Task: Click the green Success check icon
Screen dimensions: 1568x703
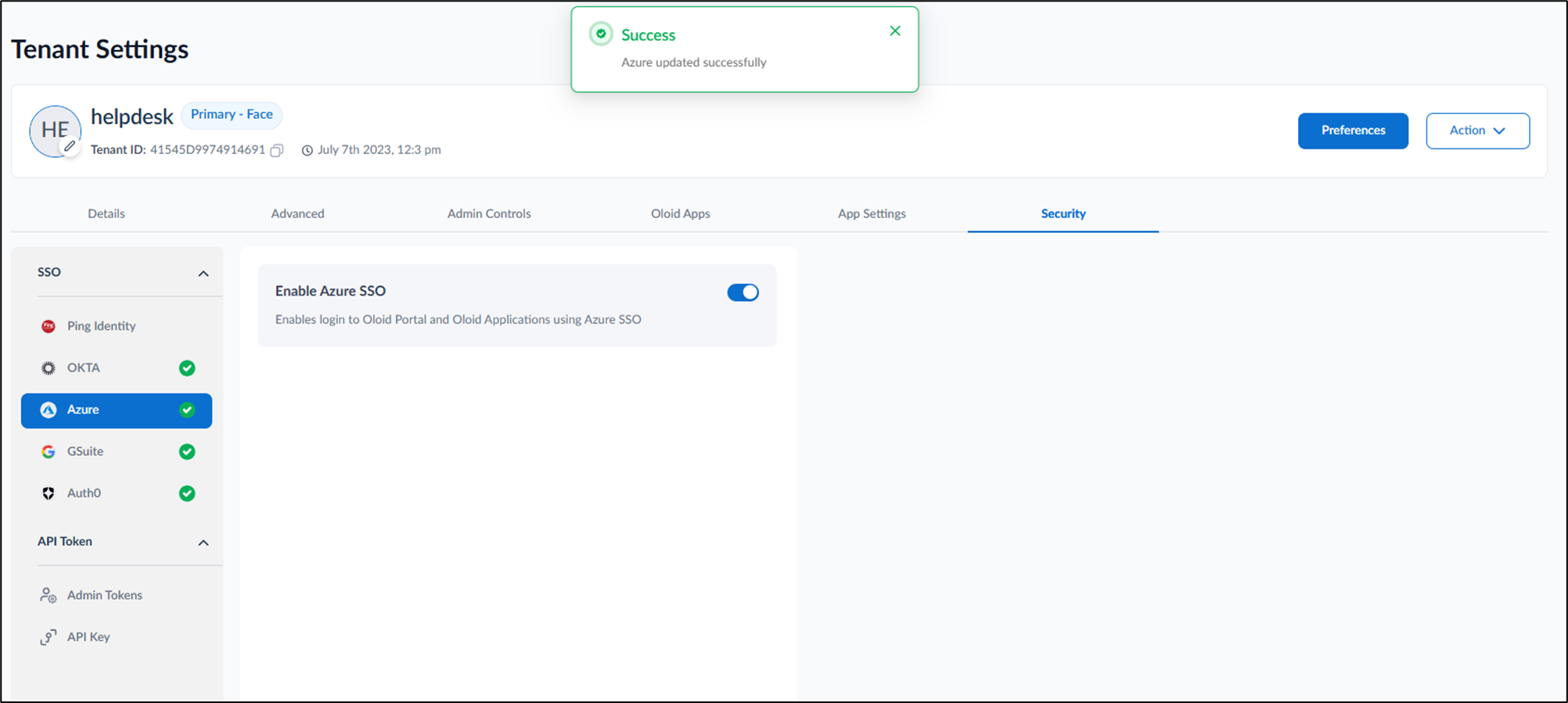Action: coord(601,34)
